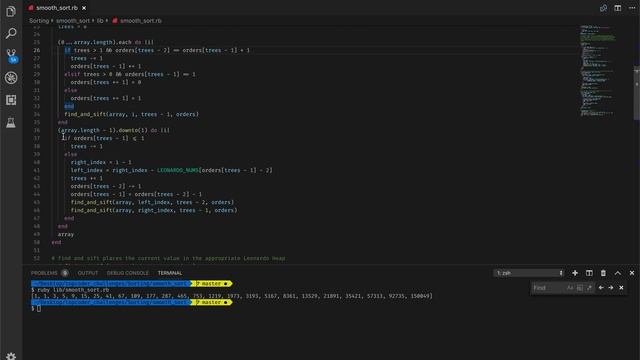Click line number 36 in the gutter
Image resolution: width=640 pixels, height=360 pixels.
point(37,130)
